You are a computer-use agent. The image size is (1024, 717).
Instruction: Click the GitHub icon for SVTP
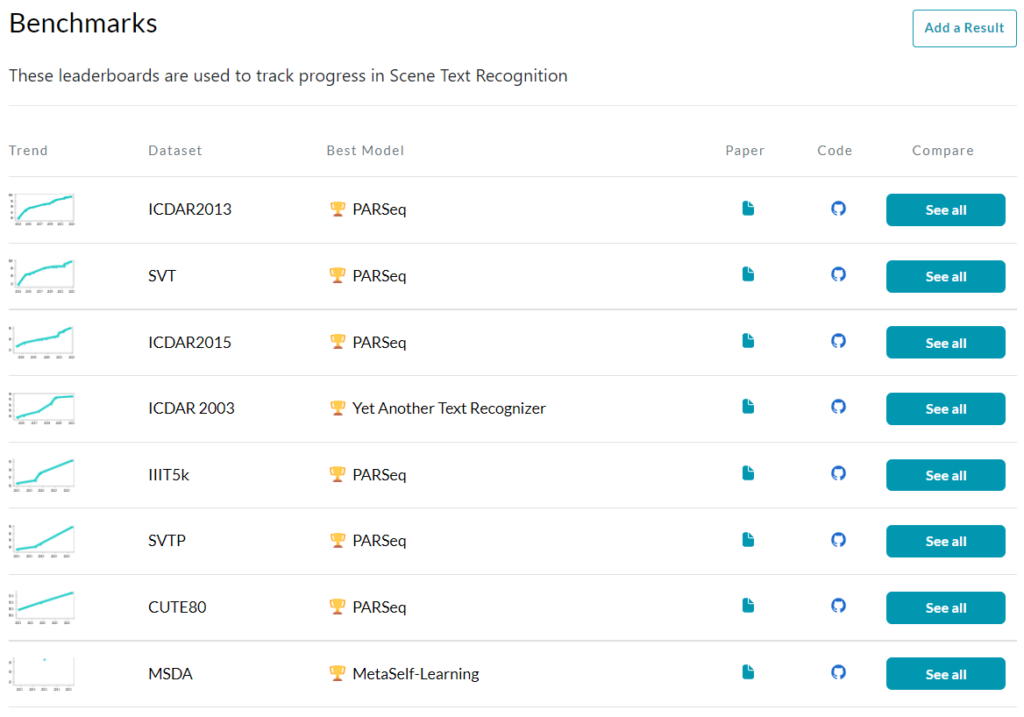pos(838,539)
